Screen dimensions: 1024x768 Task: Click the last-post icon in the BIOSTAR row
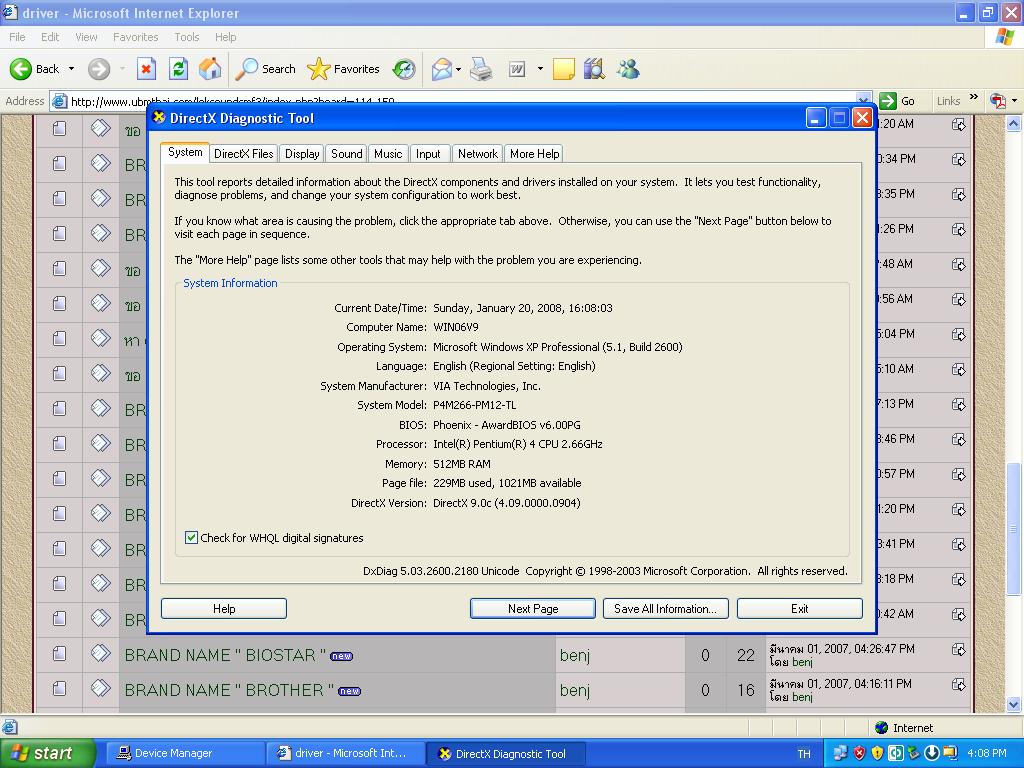[x=958, y=649]
